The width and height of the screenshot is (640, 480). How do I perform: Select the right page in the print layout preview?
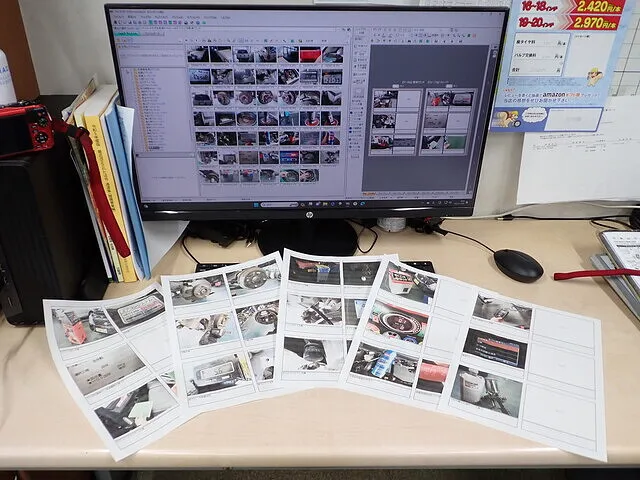tap(448, 122)
